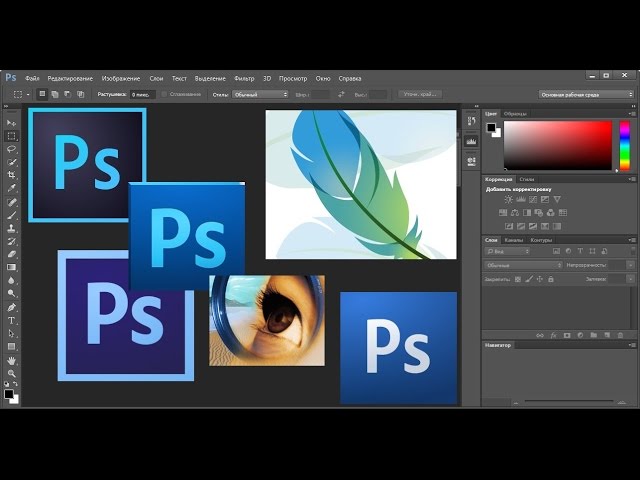The height and width of the screenshot is (480, 640).
Task: Add a Brightness/Contrast adjustment
Action: coord(509,199)
